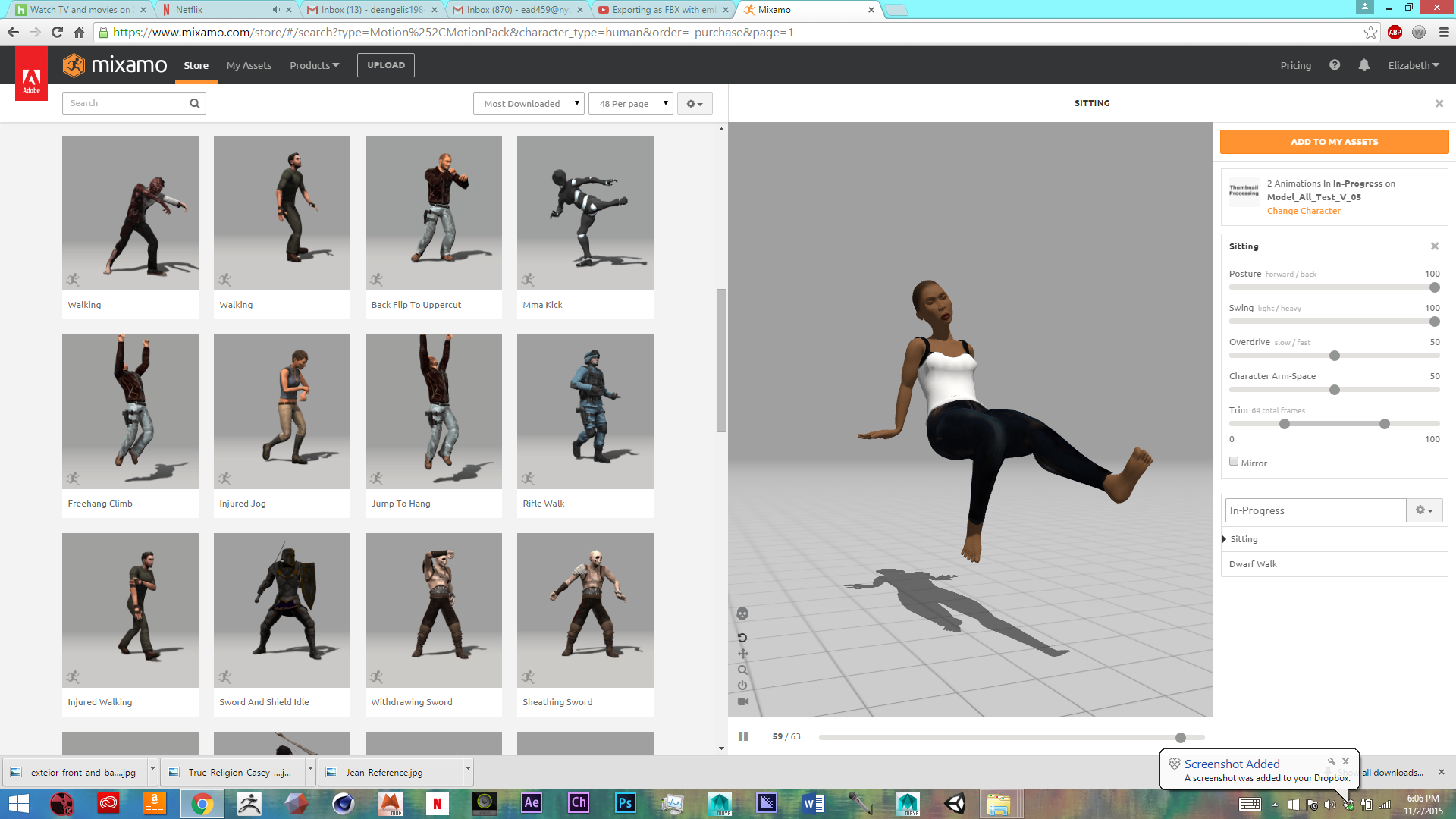Open the Most Downloaded sort dropdown

pos(529,103)
